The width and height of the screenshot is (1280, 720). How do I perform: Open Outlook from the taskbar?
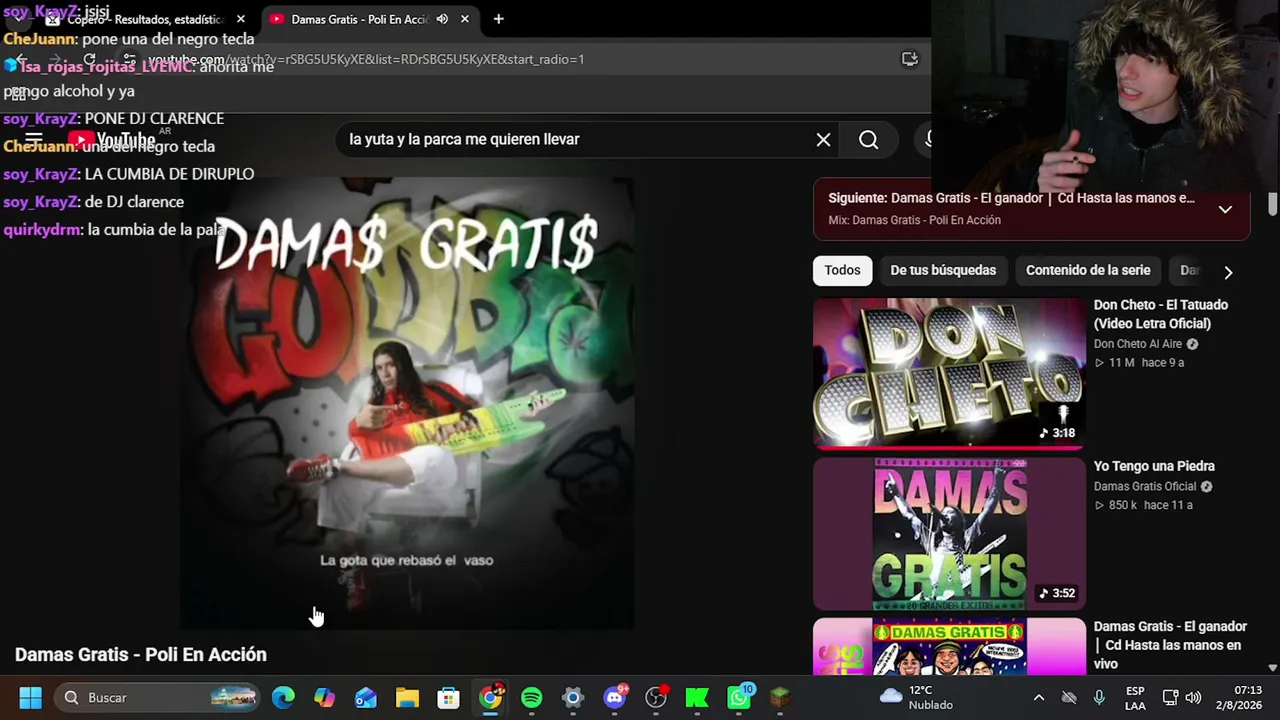point(366,697)
